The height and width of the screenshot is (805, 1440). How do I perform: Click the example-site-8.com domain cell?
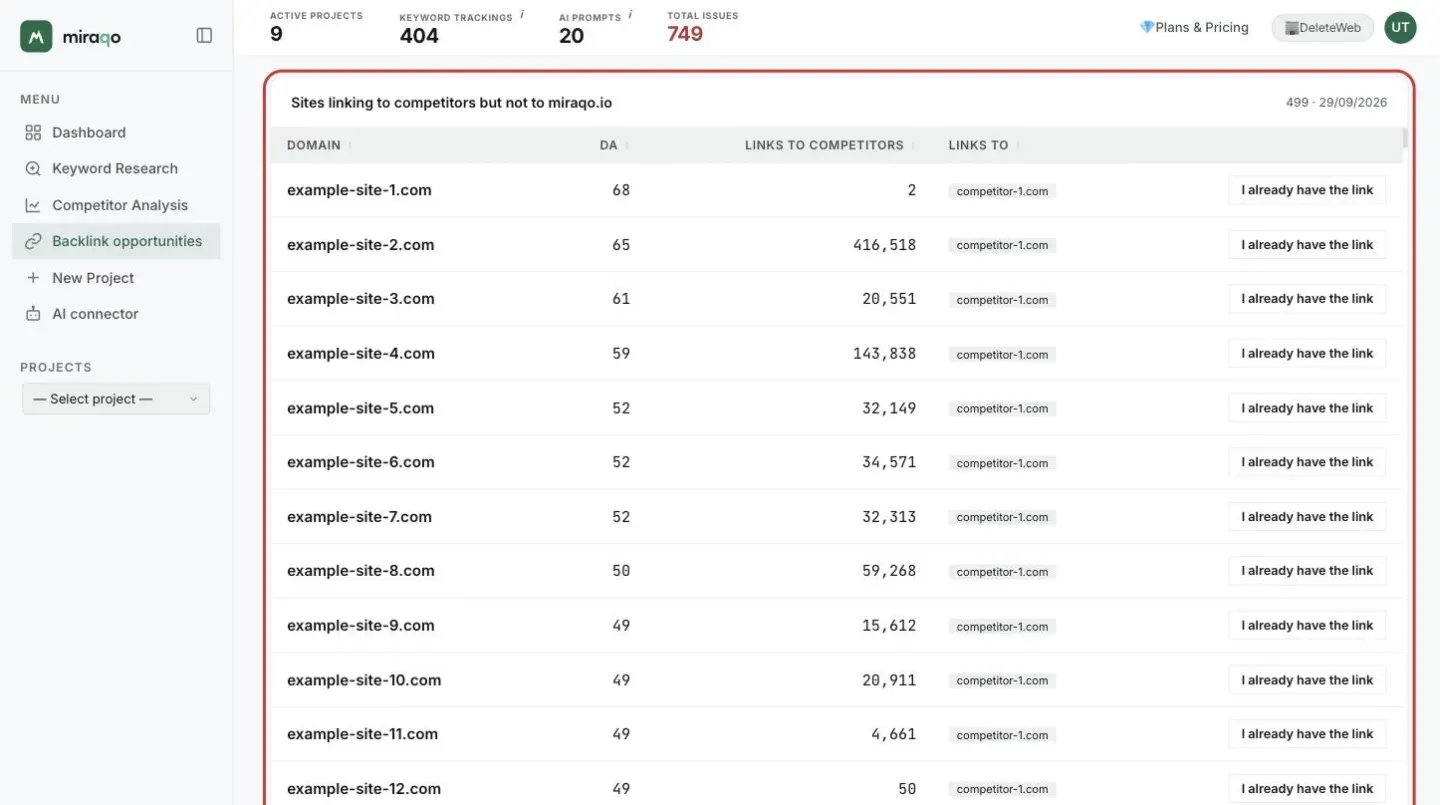pyautogui.click(x=361, y=571)
